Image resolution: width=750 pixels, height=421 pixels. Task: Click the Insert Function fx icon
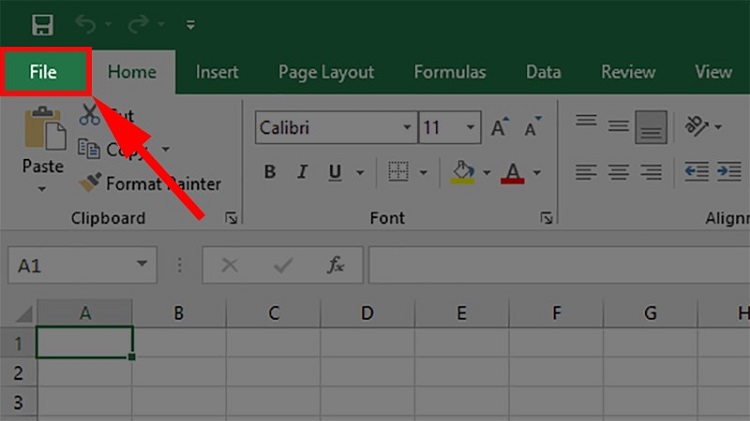coord(335,265)
